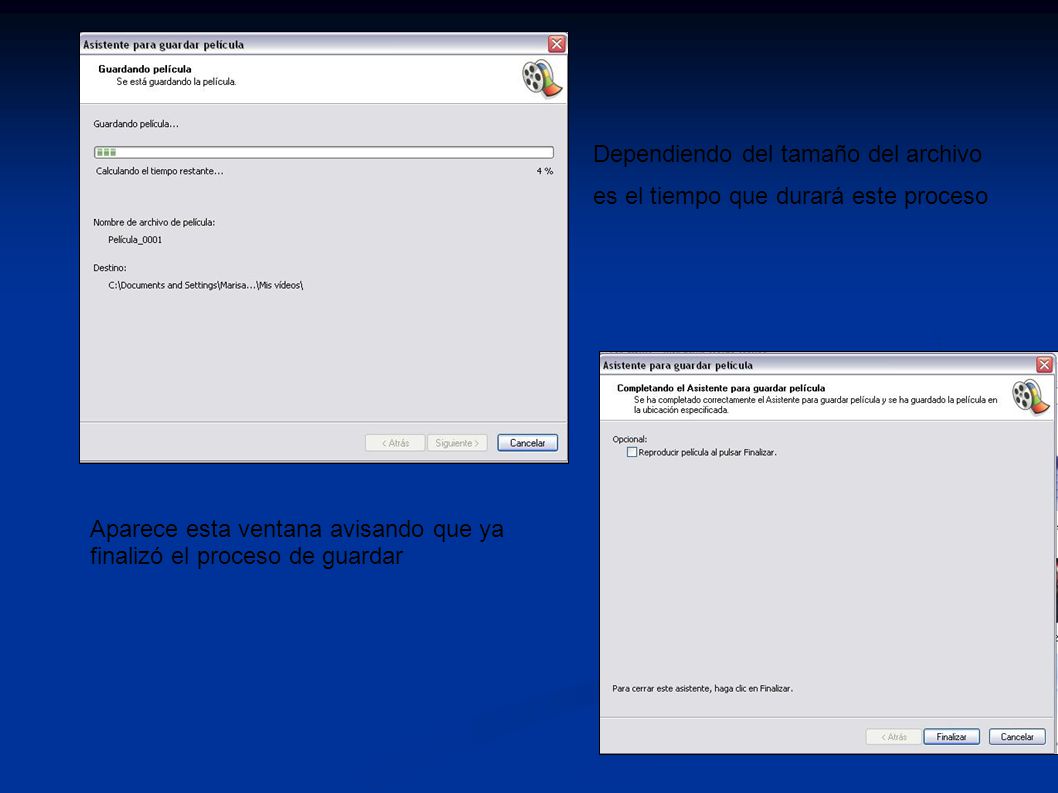This screenshot has width=1058, height=793.
Task: Enable Reproducir película al pulsar Finalizar
Action: tap(632, 452)
